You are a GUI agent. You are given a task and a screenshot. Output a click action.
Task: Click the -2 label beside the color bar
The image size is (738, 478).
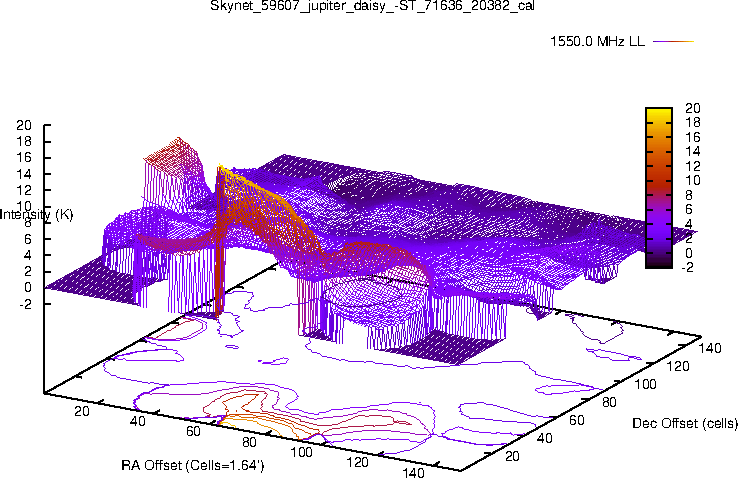click(x=687, y=267)
